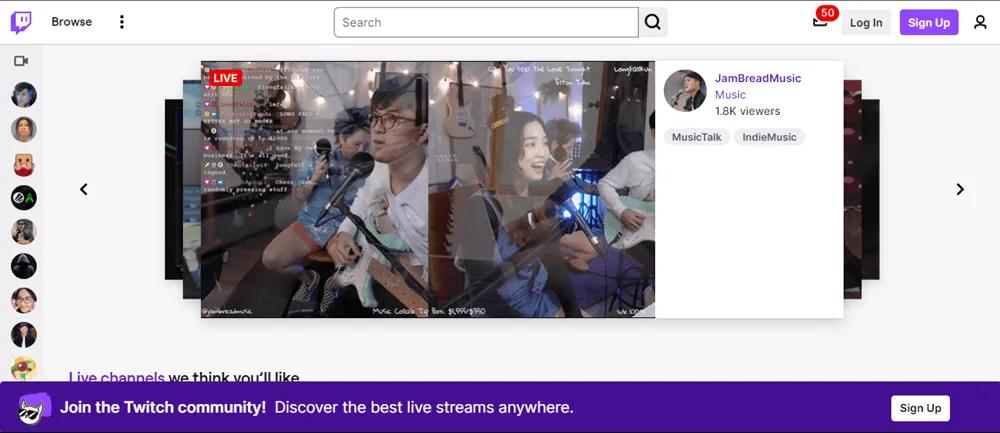Click the featured live stream video

click(x=428, y=190)
